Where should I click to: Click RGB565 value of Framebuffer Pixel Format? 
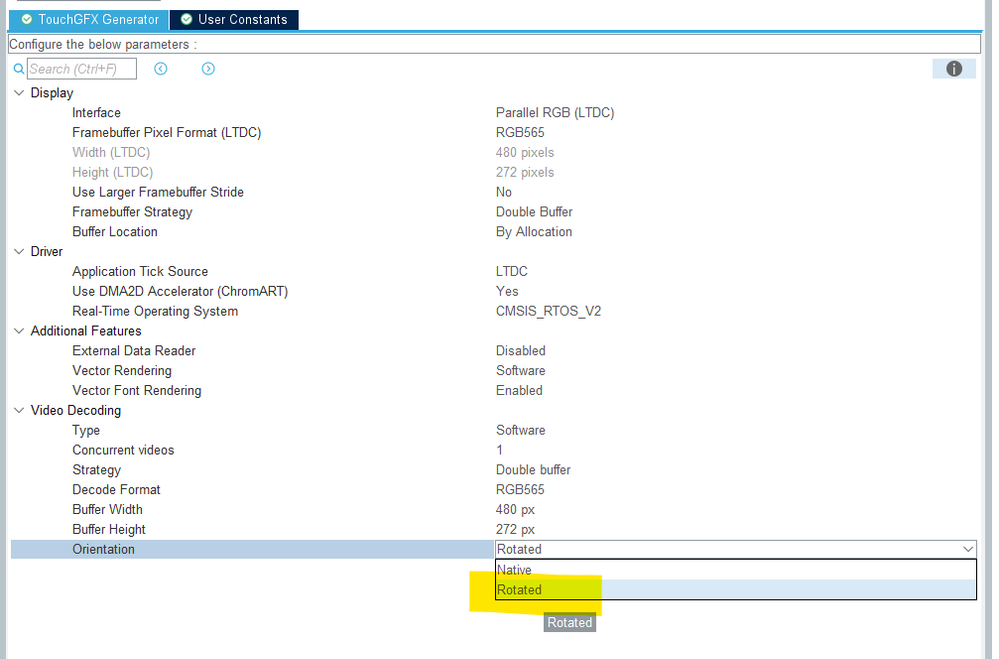click(520, 133)
